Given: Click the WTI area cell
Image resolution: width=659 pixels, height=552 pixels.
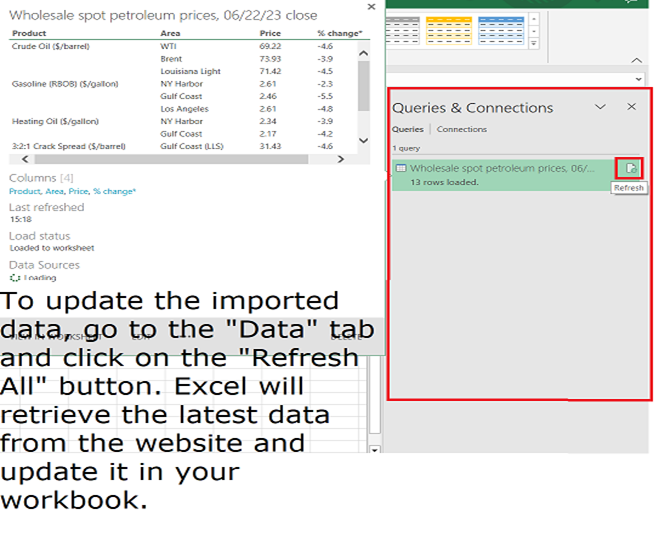Looking at the screenshot, I should 168,46.
